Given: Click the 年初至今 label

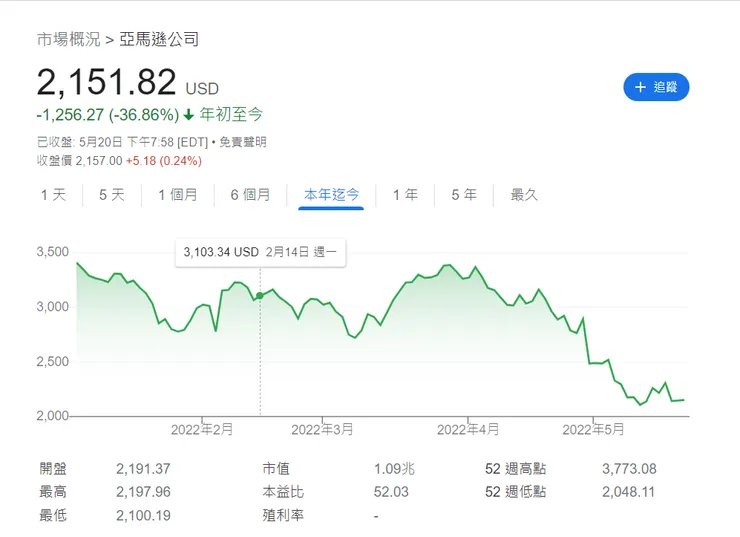Looking at the screenshot, I should pyautogui.click(x=231, y=114).
